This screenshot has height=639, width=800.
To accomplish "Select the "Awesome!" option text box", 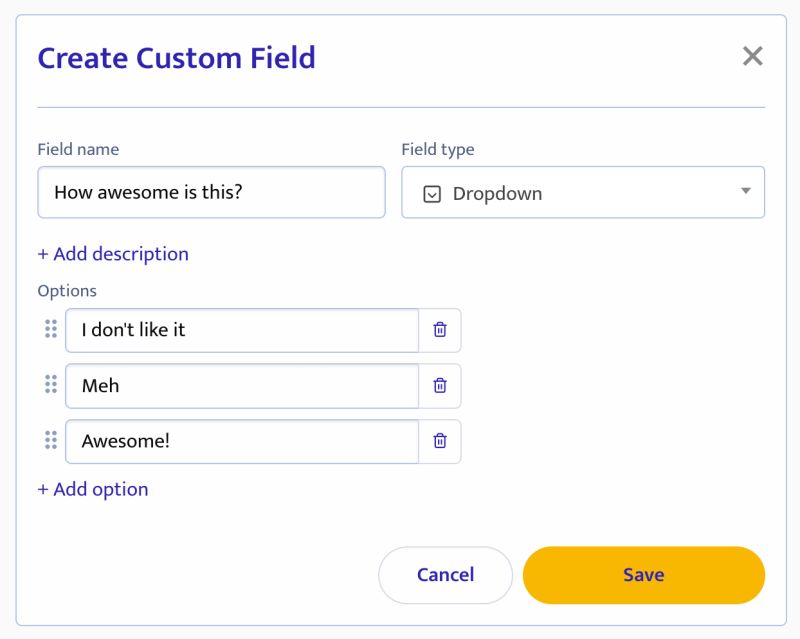I will (x=241, y=441).
